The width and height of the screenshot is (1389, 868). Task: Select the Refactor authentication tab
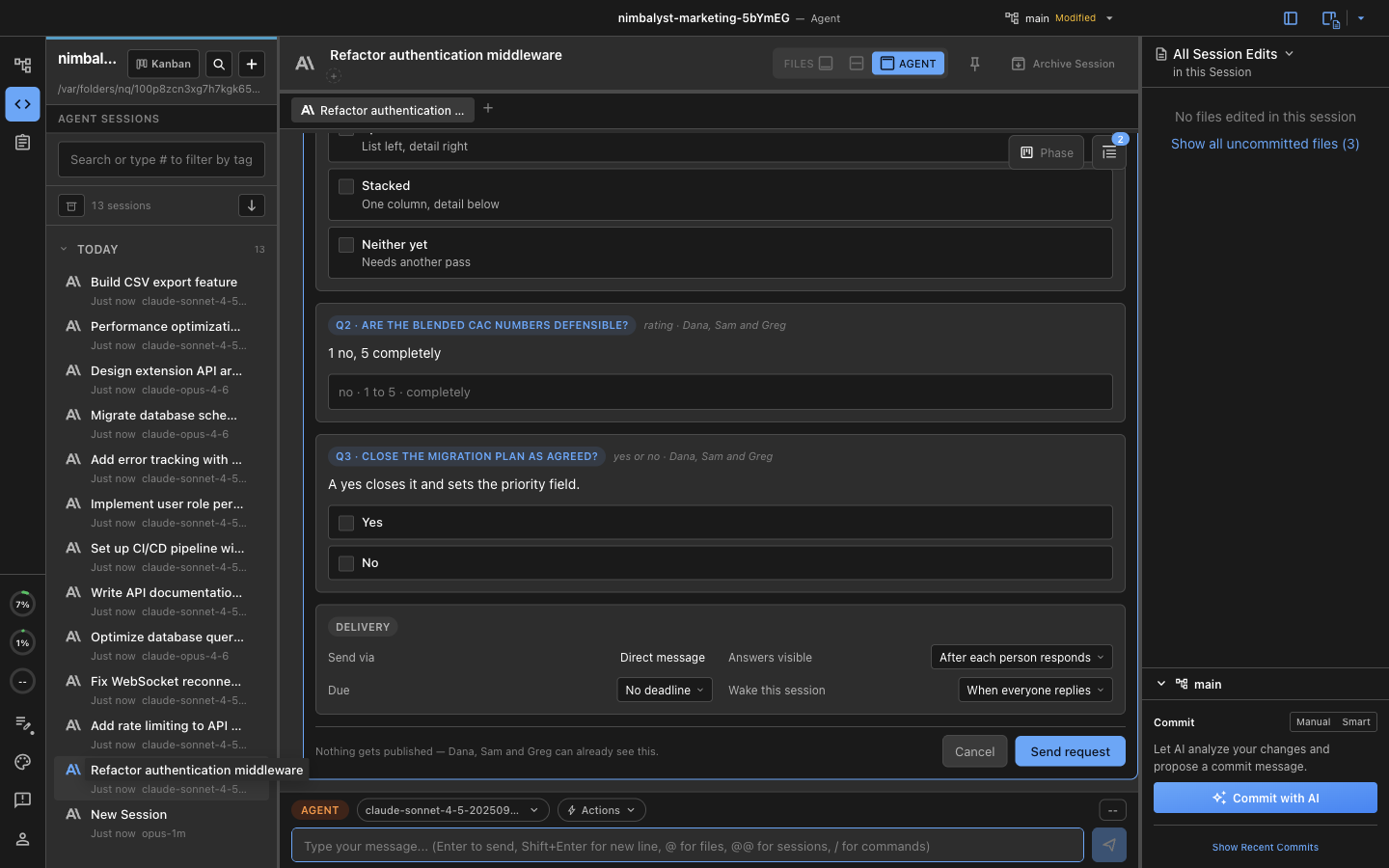(383, 110)
